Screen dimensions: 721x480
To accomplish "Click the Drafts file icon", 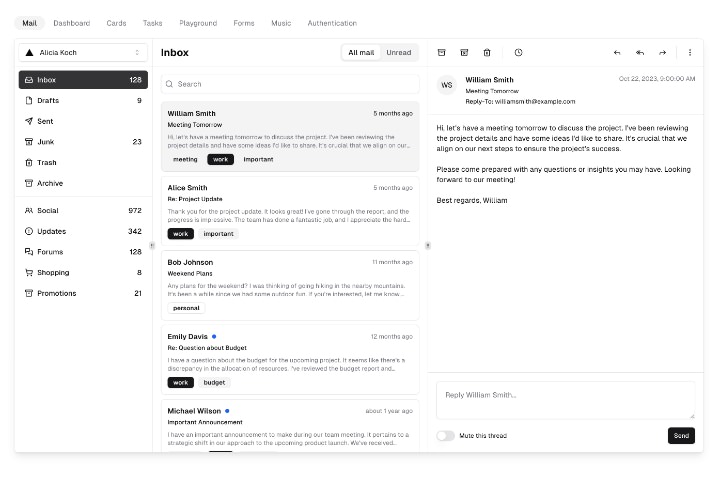I will point(29,100).
